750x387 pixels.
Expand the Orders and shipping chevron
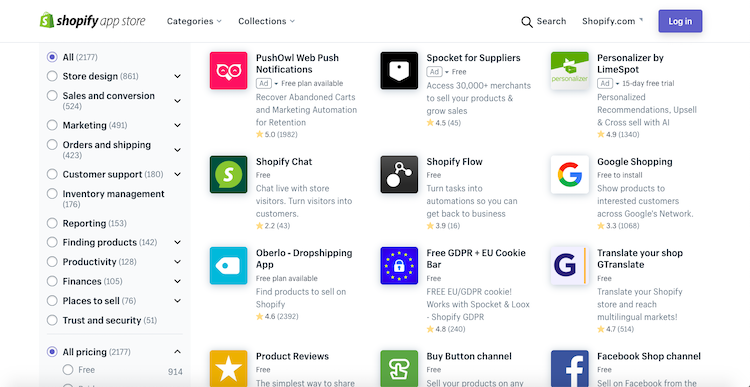click(x=177, y=150)
